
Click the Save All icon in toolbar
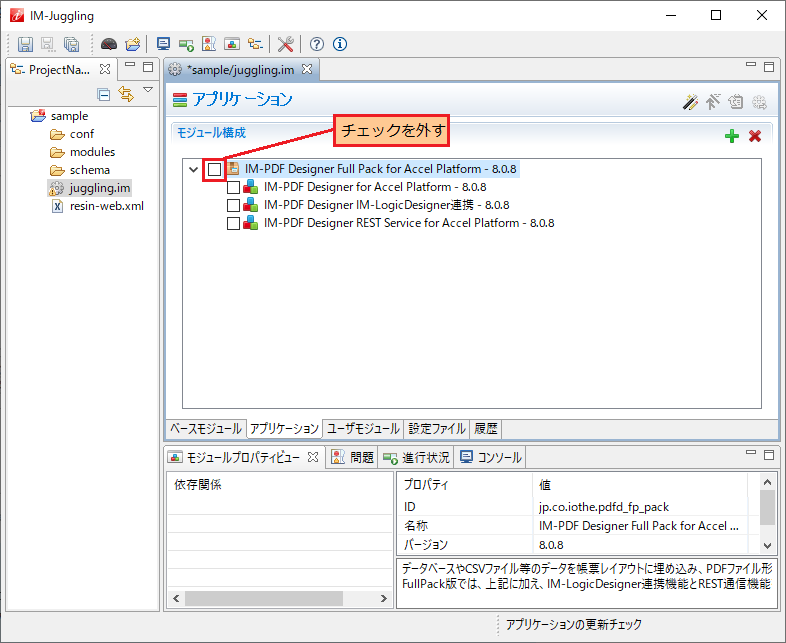pos(71,44)
